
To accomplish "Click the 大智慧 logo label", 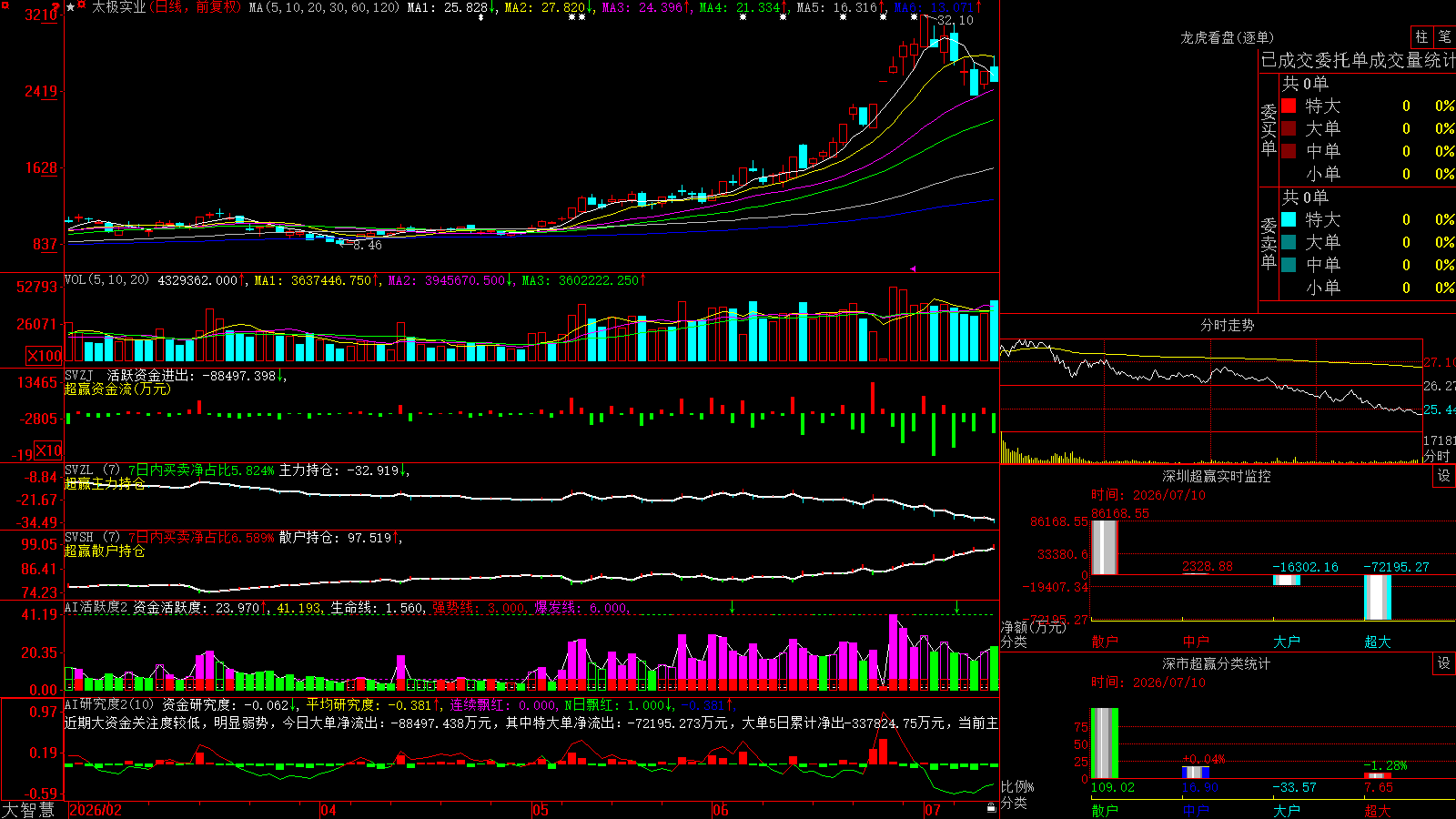I will point(28,810).
